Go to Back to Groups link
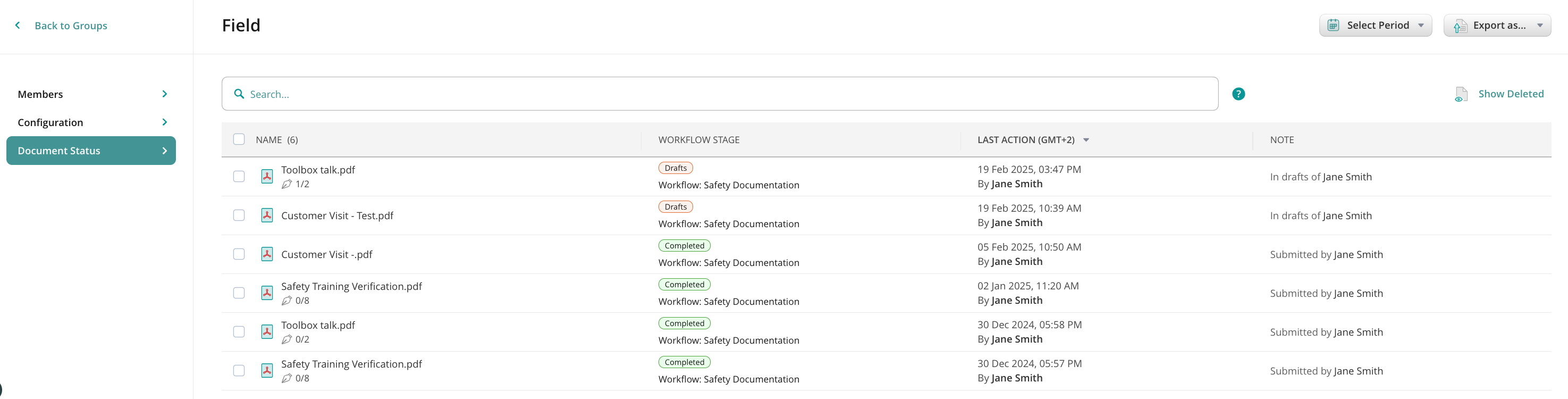 (71, 26)
